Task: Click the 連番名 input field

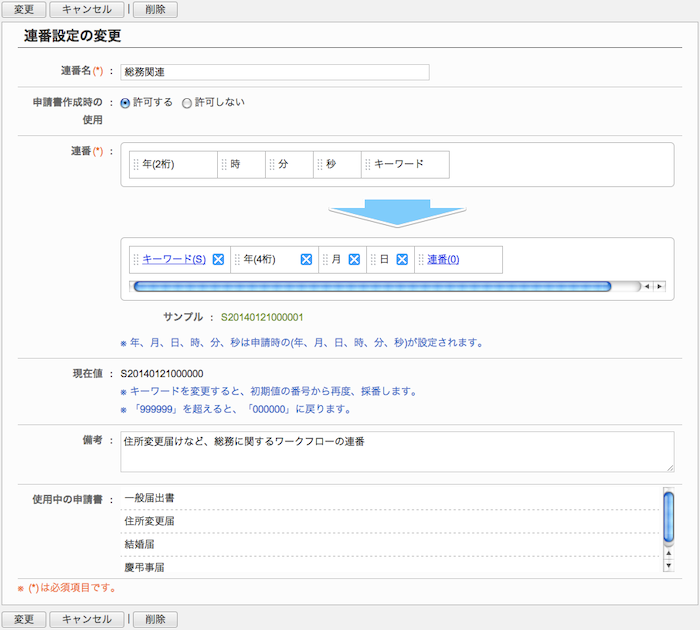Action: (275, 72)
